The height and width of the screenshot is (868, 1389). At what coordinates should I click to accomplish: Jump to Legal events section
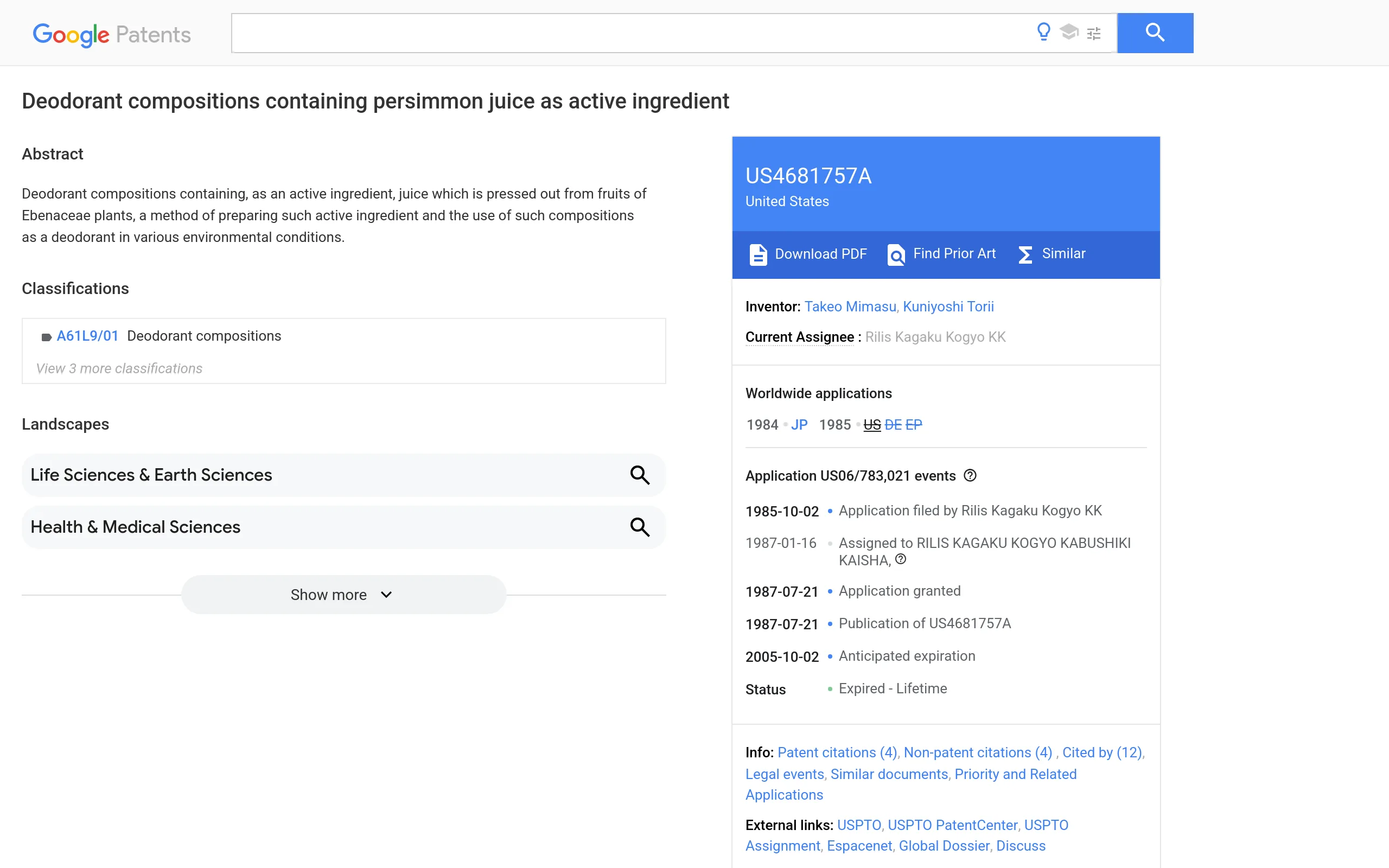coord(785,775)
